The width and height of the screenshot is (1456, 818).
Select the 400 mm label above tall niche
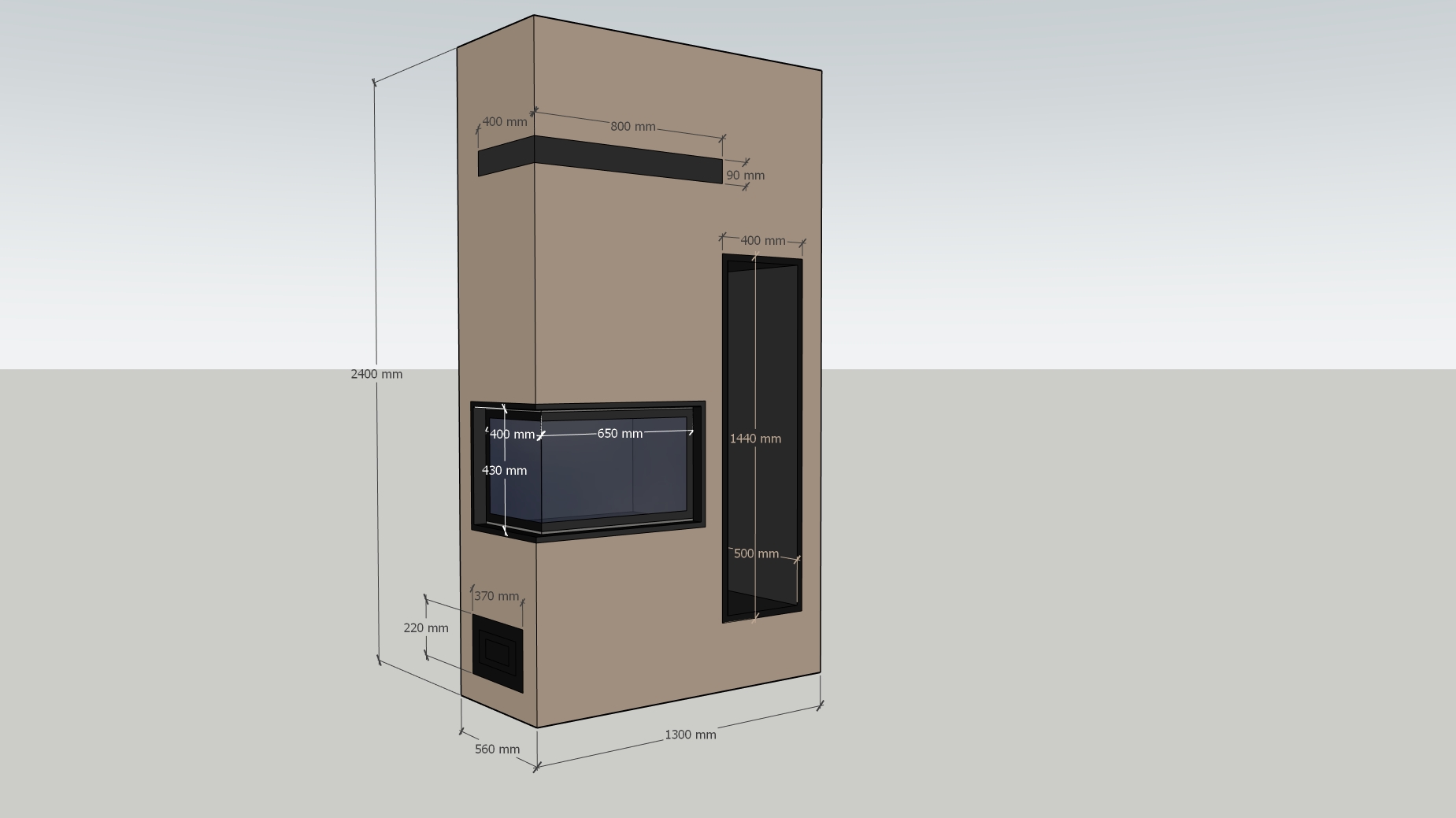click(762, 241)
